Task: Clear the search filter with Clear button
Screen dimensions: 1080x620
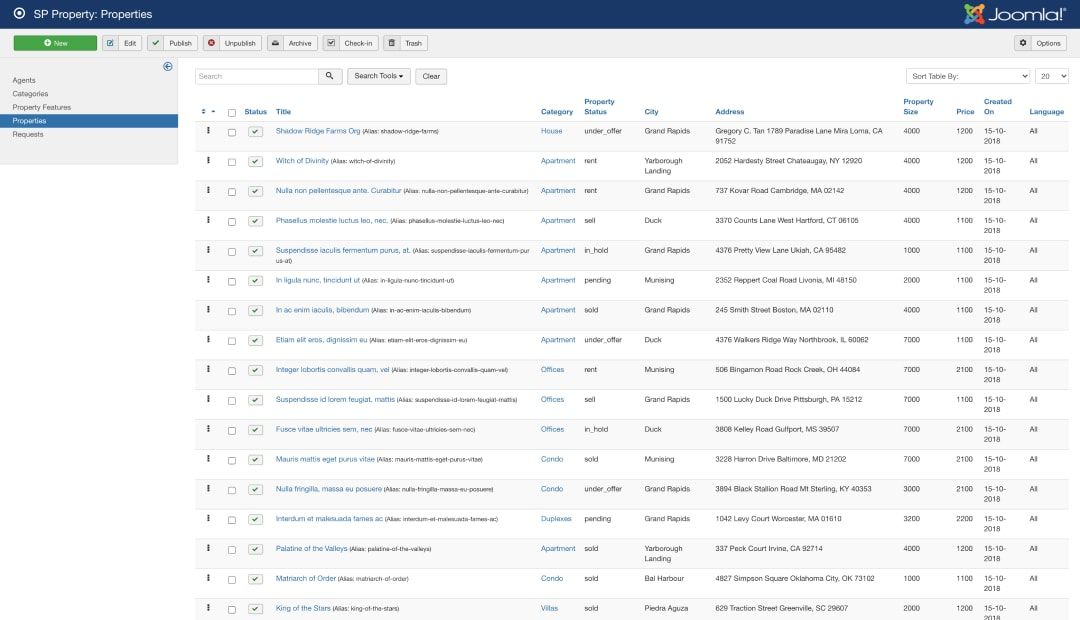Action: click(431, 76)
